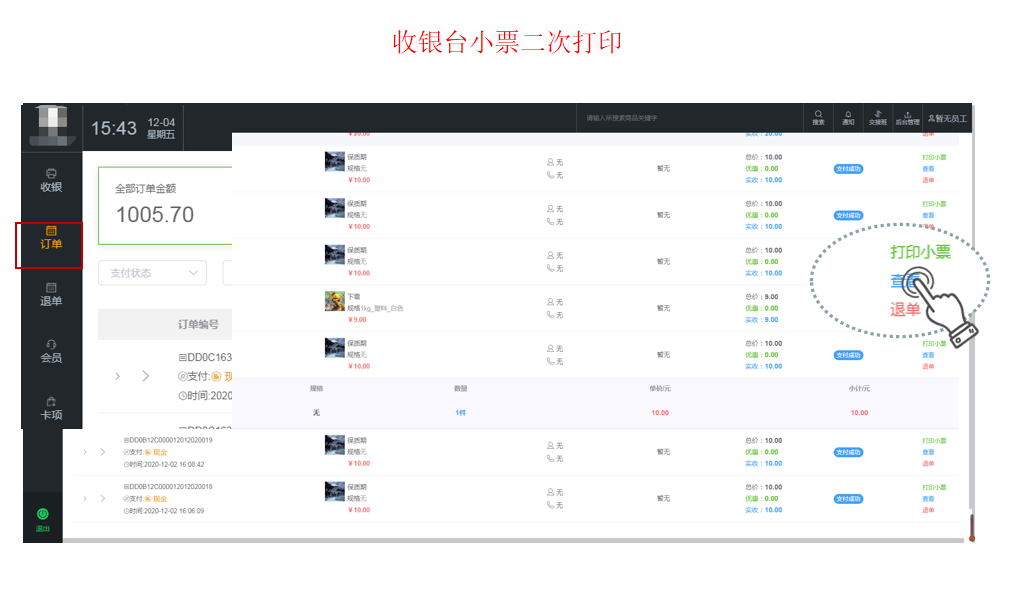Click the customer person icon in 下雪 row
This screenshot has width=1009, height=604.
click(550, 302)
